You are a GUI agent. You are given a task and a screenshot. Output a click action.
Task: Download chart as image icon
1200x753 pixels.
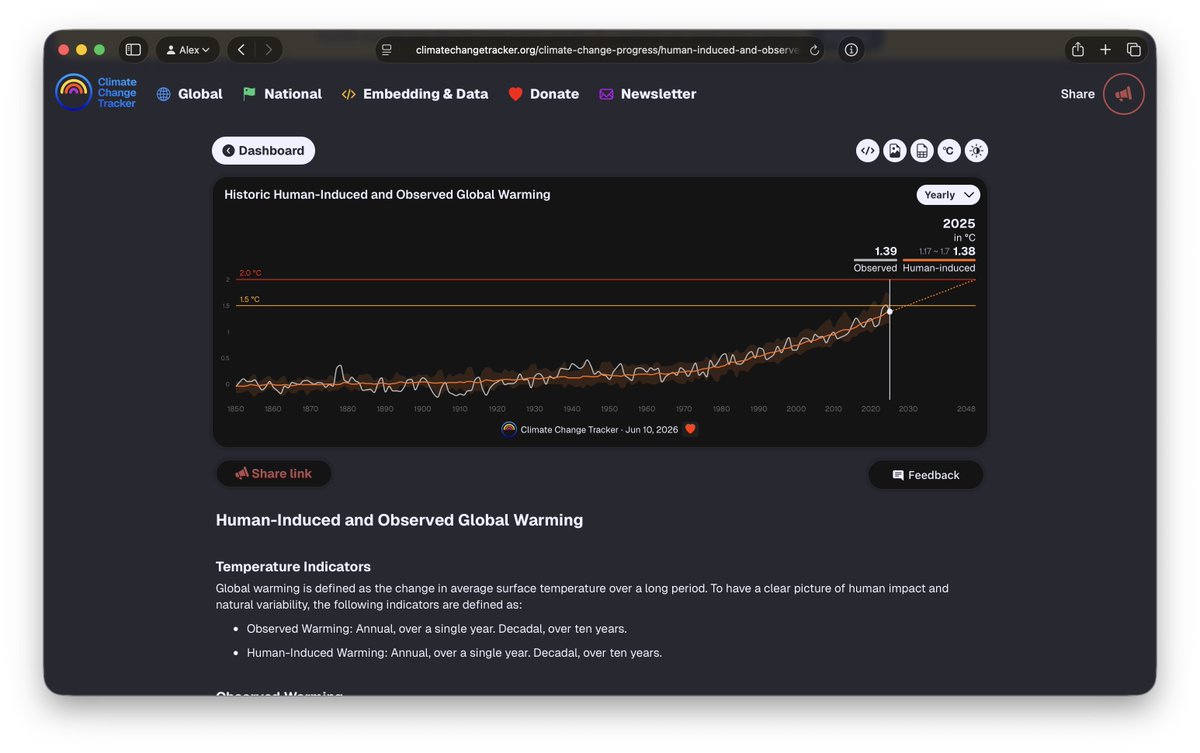(x=895, y=151)
